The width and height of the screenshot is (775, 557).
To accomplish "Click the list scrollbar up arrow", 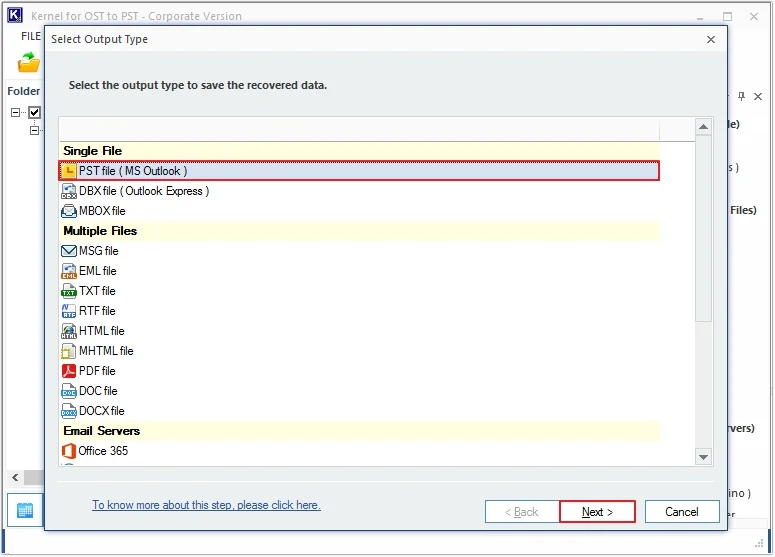I will [x=703, y=127].
